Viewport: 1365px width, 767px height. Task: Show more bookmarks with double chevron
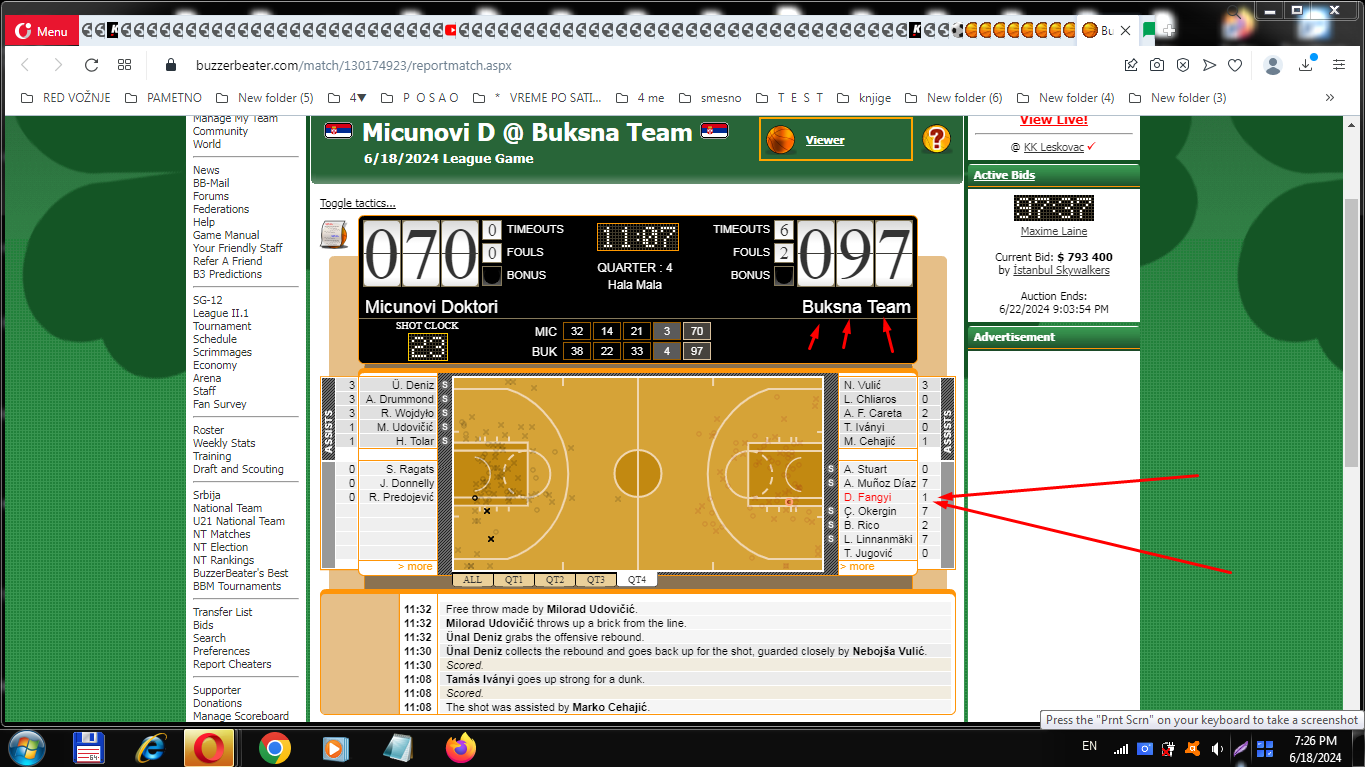point(1329,97)
